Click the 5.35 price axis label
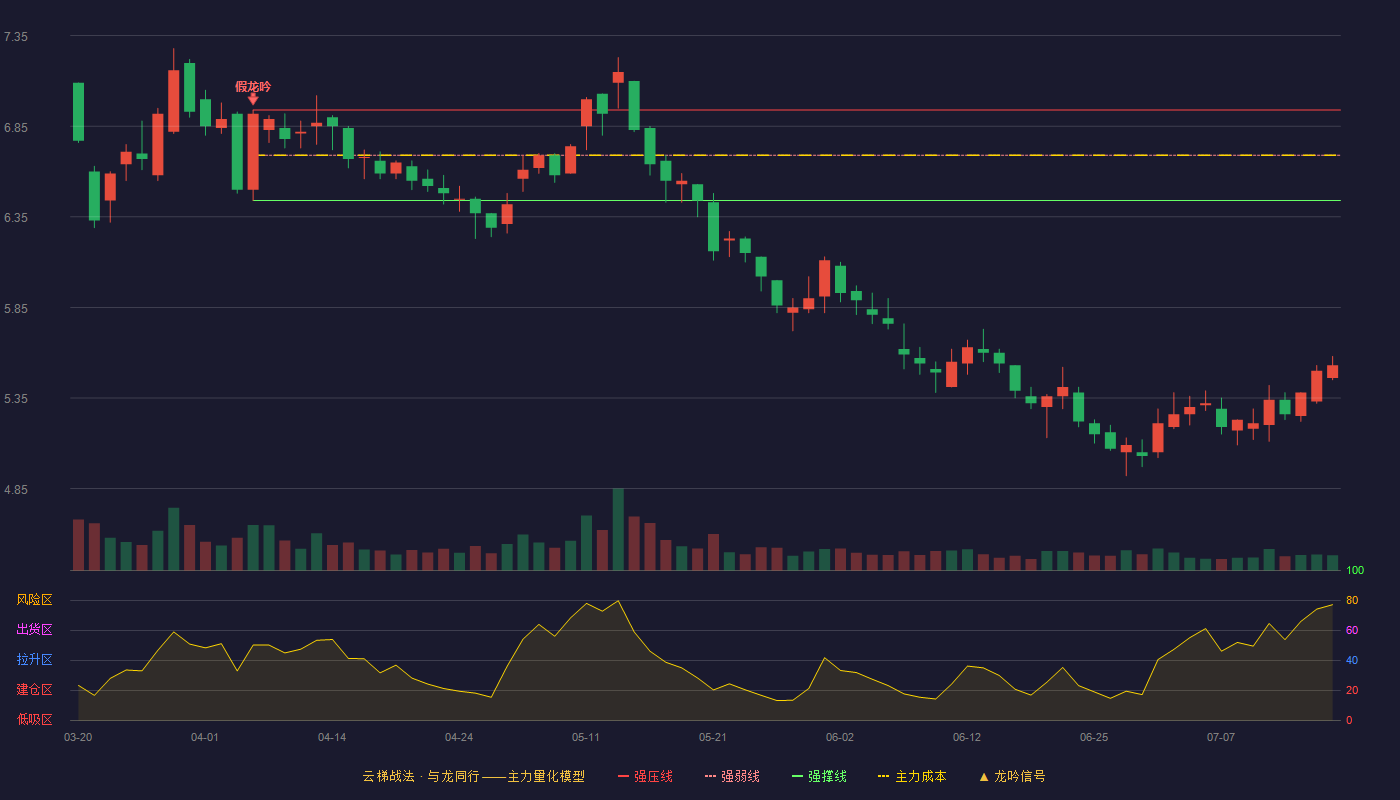The height and width of the screenshot is (800, 1400). click(x=16, y=398)
